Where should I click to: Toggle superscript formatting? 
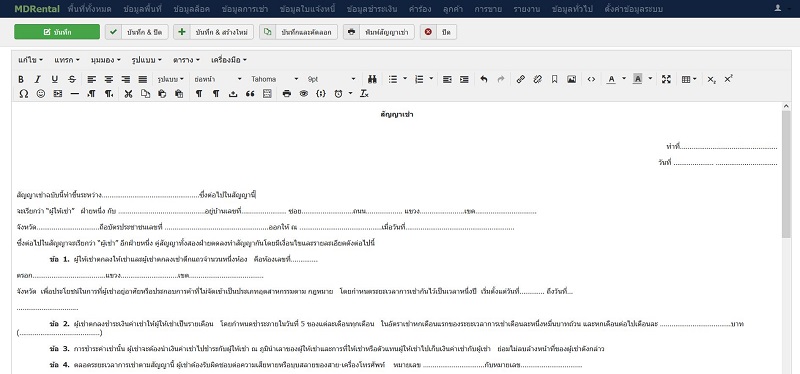click(x=729, y=79)
